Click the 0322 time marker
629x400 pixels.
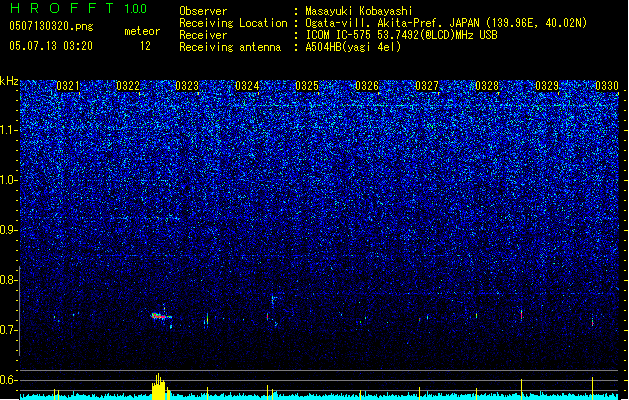click(128, 86)
